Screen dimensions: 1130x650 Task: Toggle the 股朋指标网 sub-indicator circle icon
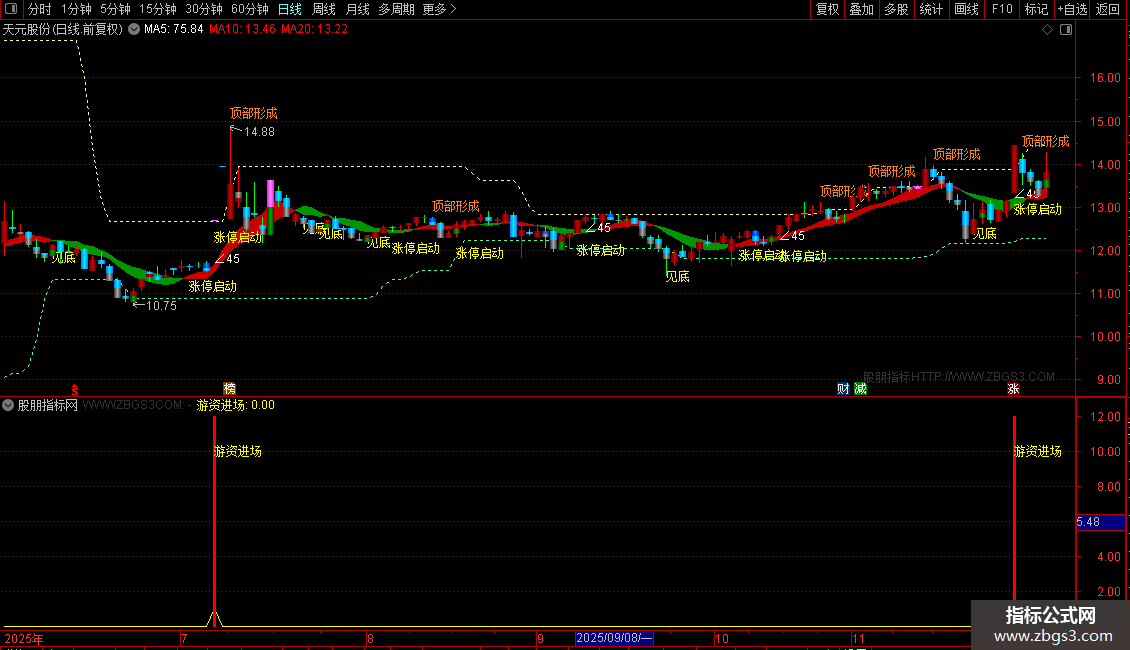[8, 405]
